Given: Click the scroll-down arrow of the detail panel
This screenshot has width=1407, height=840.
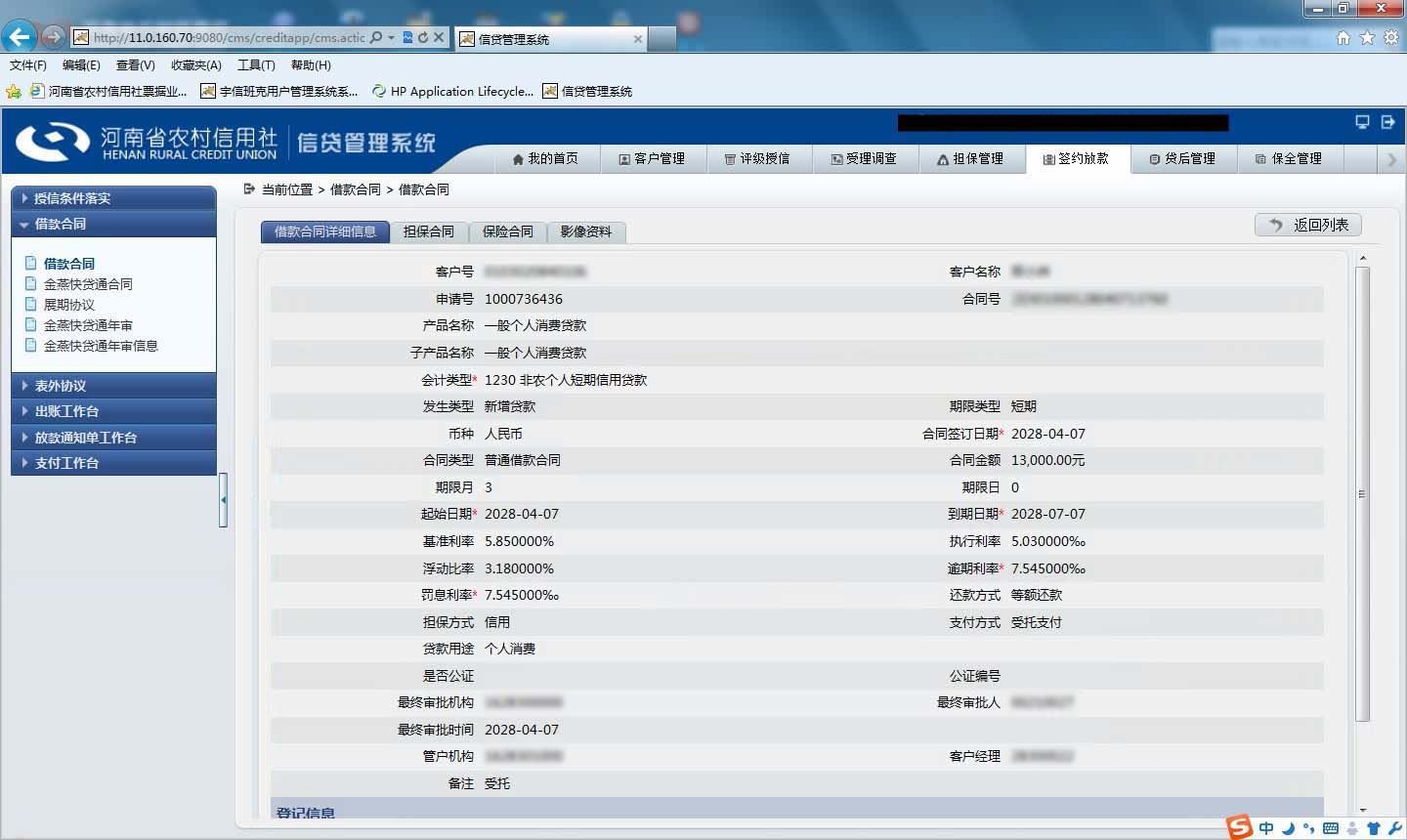Looking at the screenshot, I should pyautogui.click(x=1363, y=809).
